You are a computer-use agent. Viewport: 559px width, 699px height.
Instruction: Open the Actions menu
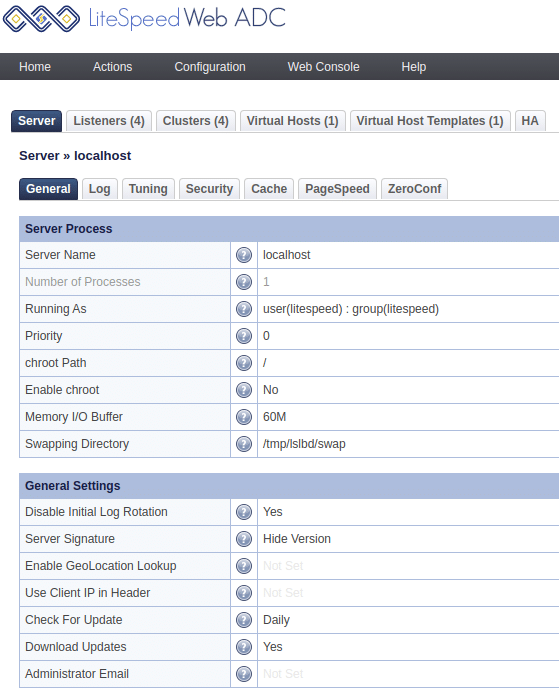[112, 67]
